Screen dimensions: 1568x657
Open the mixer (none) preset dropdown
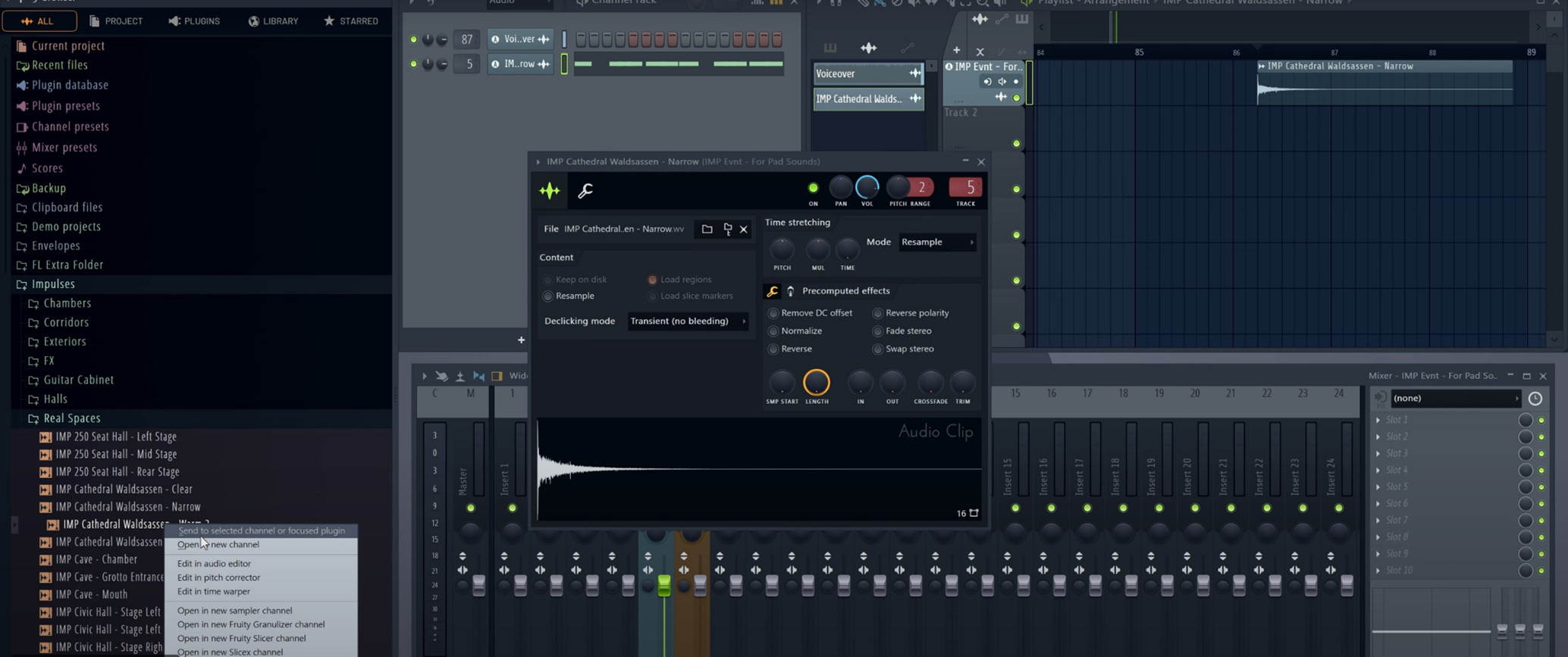pos(1457,399)
